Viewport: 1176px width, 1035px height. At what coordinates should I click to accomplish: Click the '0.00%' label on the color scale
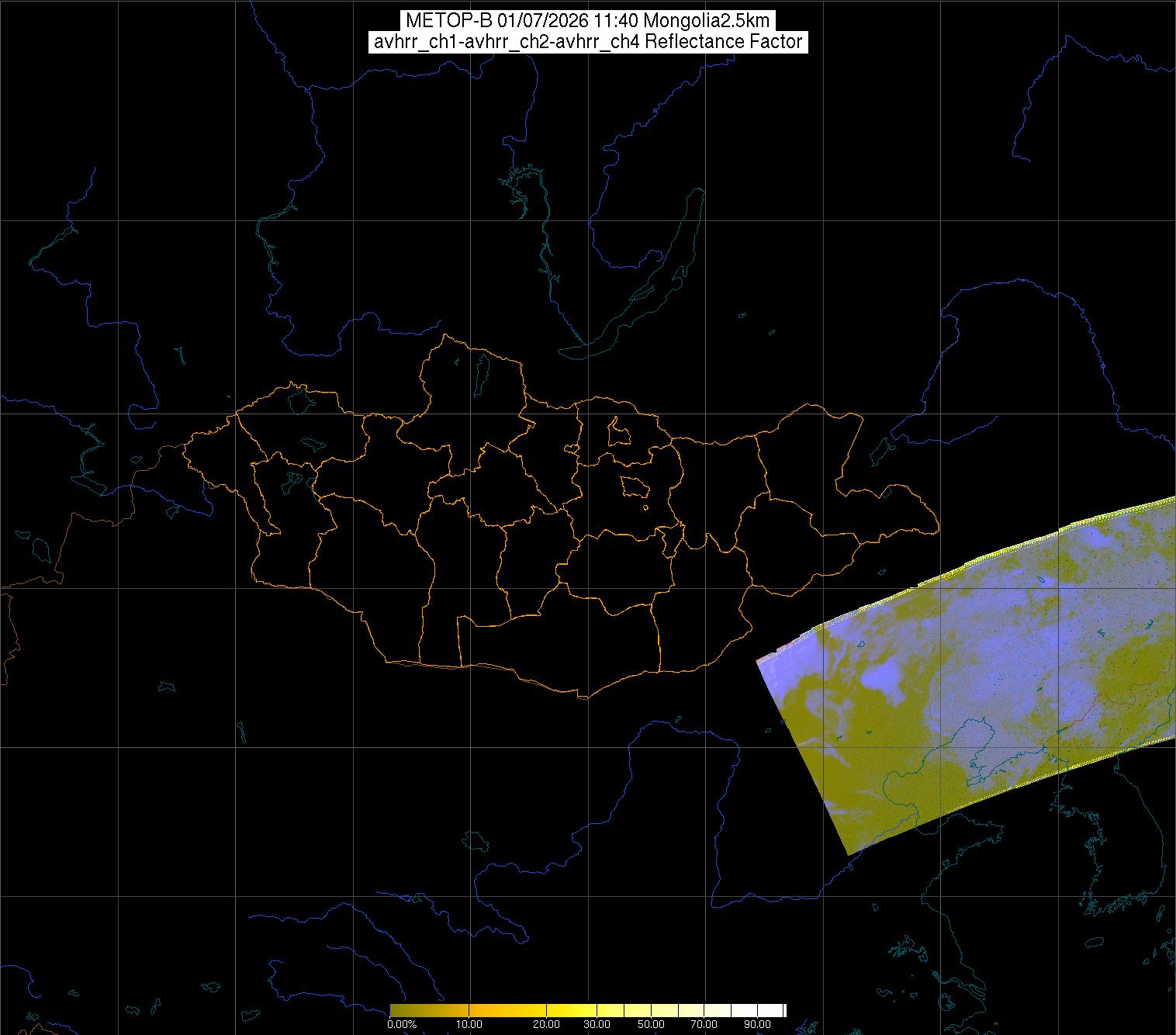point(402,1024)
